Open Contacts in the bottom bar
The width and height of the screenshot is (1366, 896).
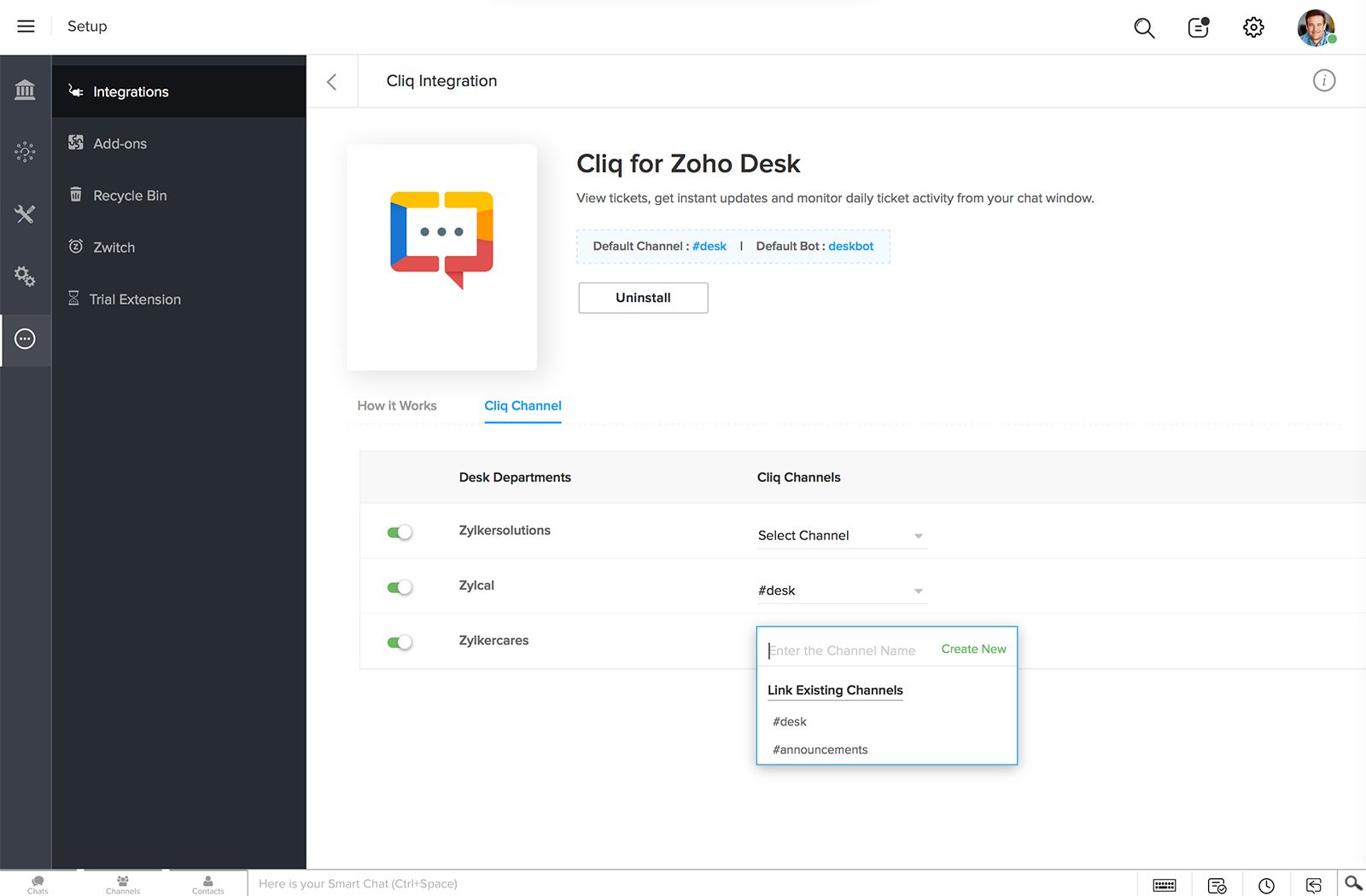[208, 884]
